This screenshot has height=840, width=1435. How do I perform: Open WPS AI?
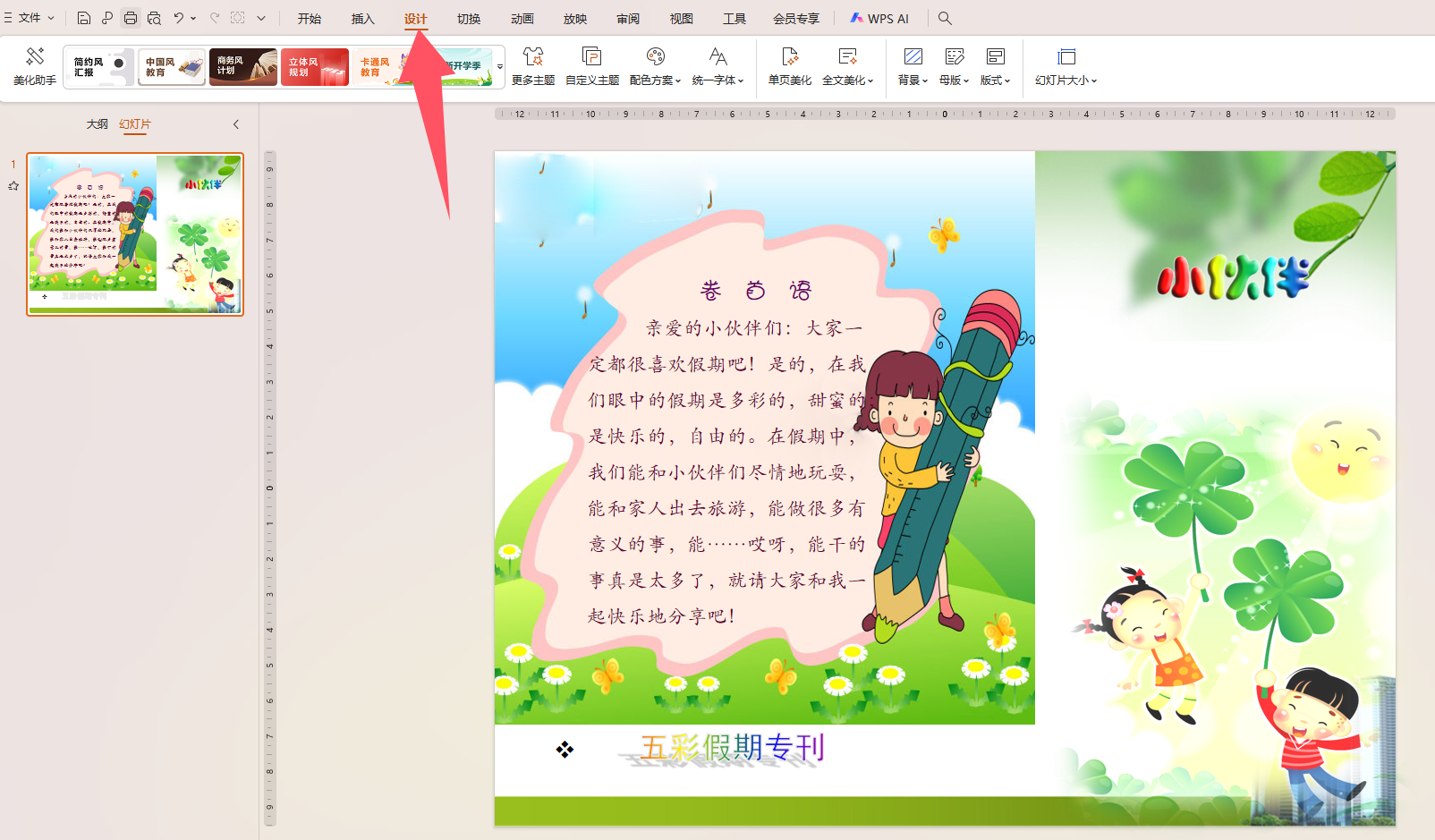pyautogui.click(x=880, y=18)
